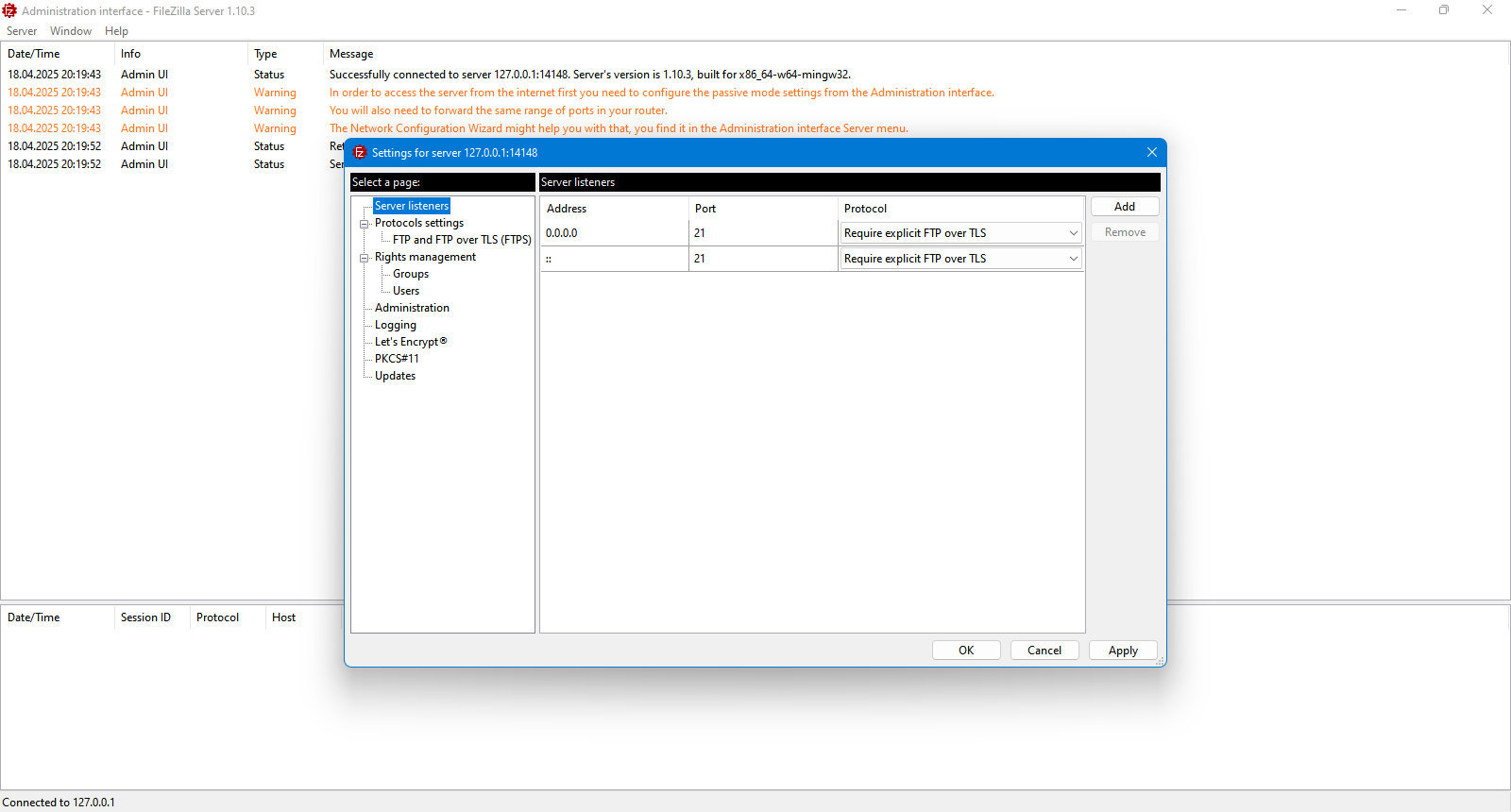Select the Users page in the tree
Viewport: 1511px width, 812px height.
pos(406,291)
